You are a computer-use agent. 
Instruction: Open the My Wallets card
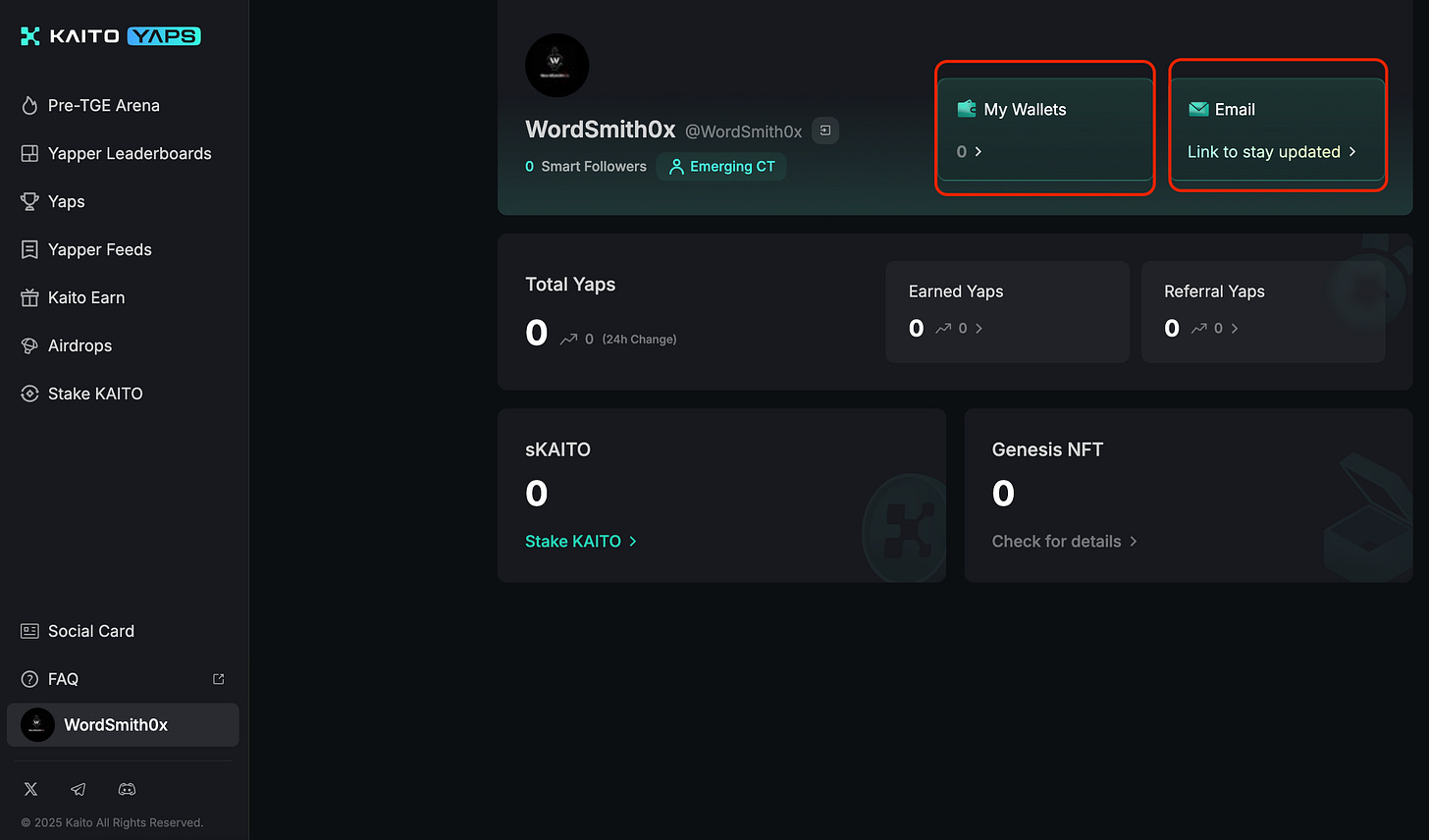point(1045,129)
